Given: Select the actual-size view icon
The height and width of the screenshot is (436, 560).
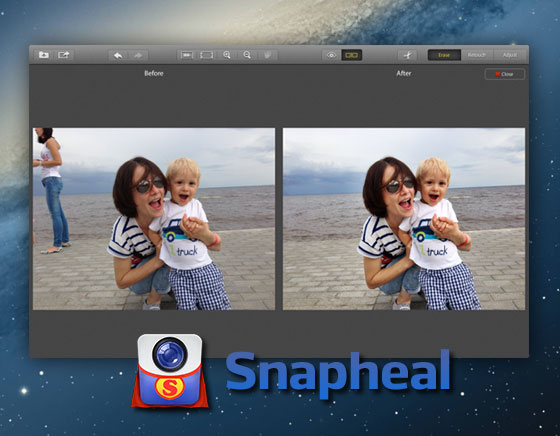Looking at the screenshot, I should (x=186, y=55).
